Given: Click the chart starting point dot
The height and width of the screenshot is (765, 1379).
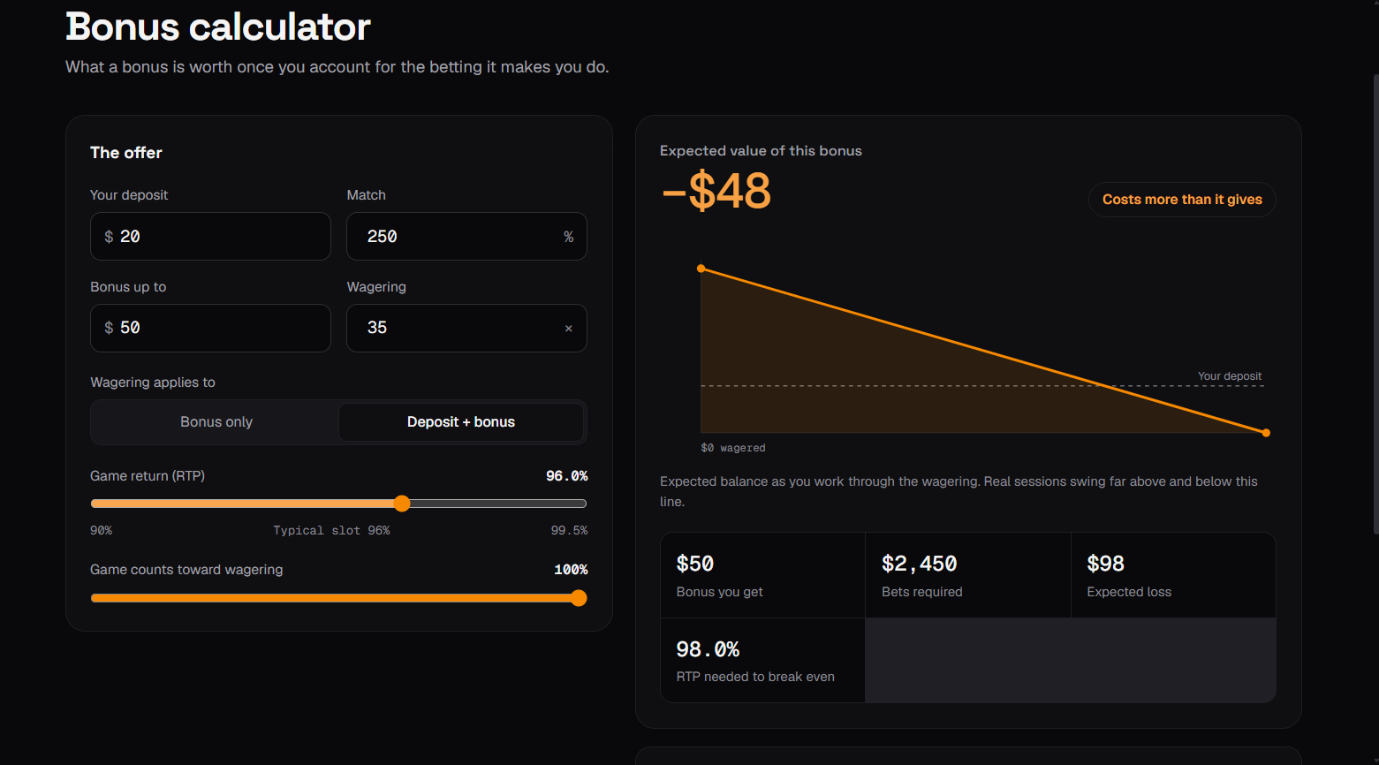Looking at the screenshot, I should tap(701, 268).
